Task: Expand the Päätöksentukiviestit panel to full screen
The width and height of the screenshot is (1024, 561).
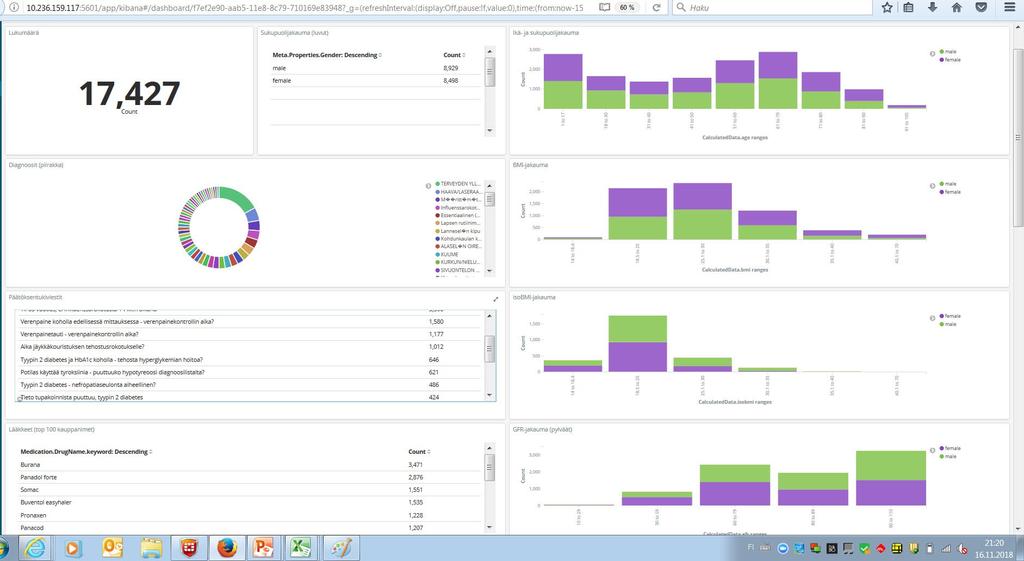Action: [x=496, y=299]
